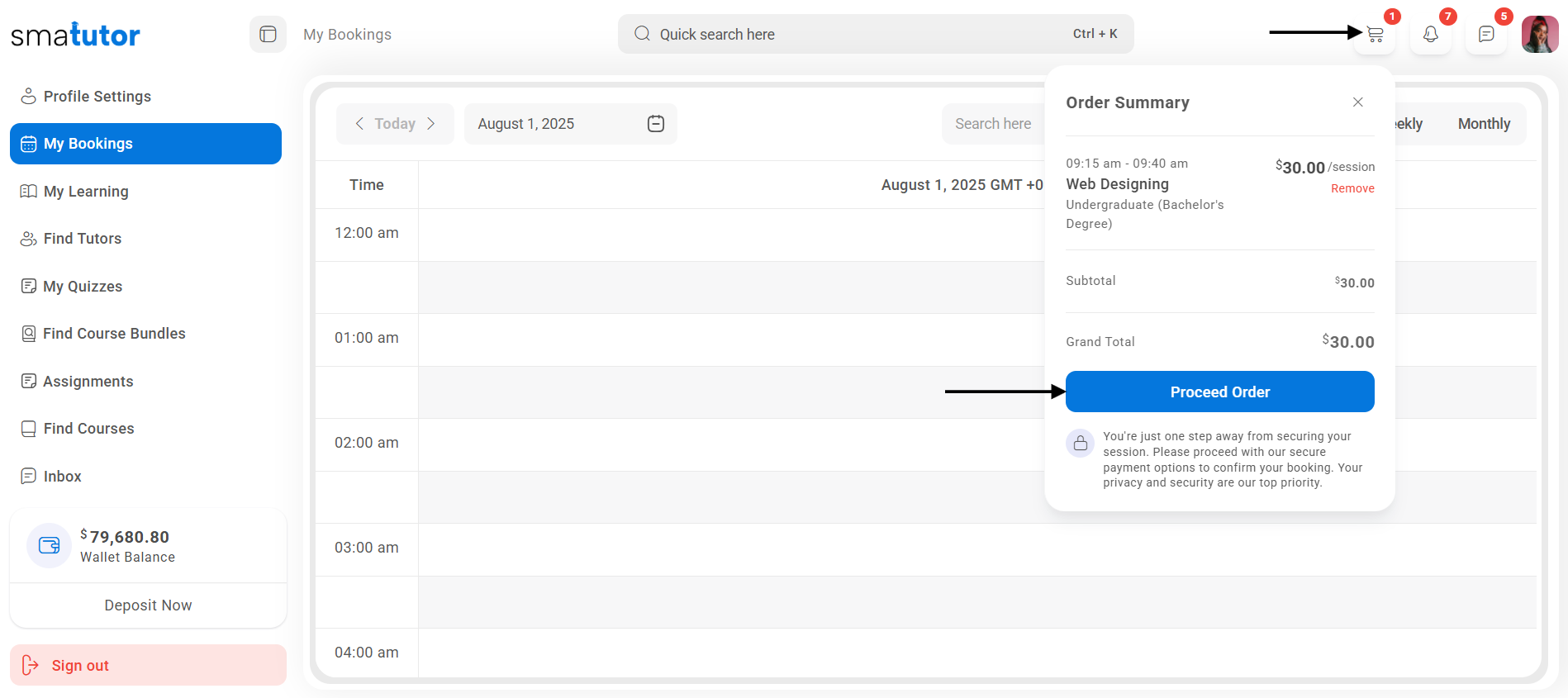The image size is (1568, 698).
Task: Jump to Today in calendar
Action: [x=395, y=124]
